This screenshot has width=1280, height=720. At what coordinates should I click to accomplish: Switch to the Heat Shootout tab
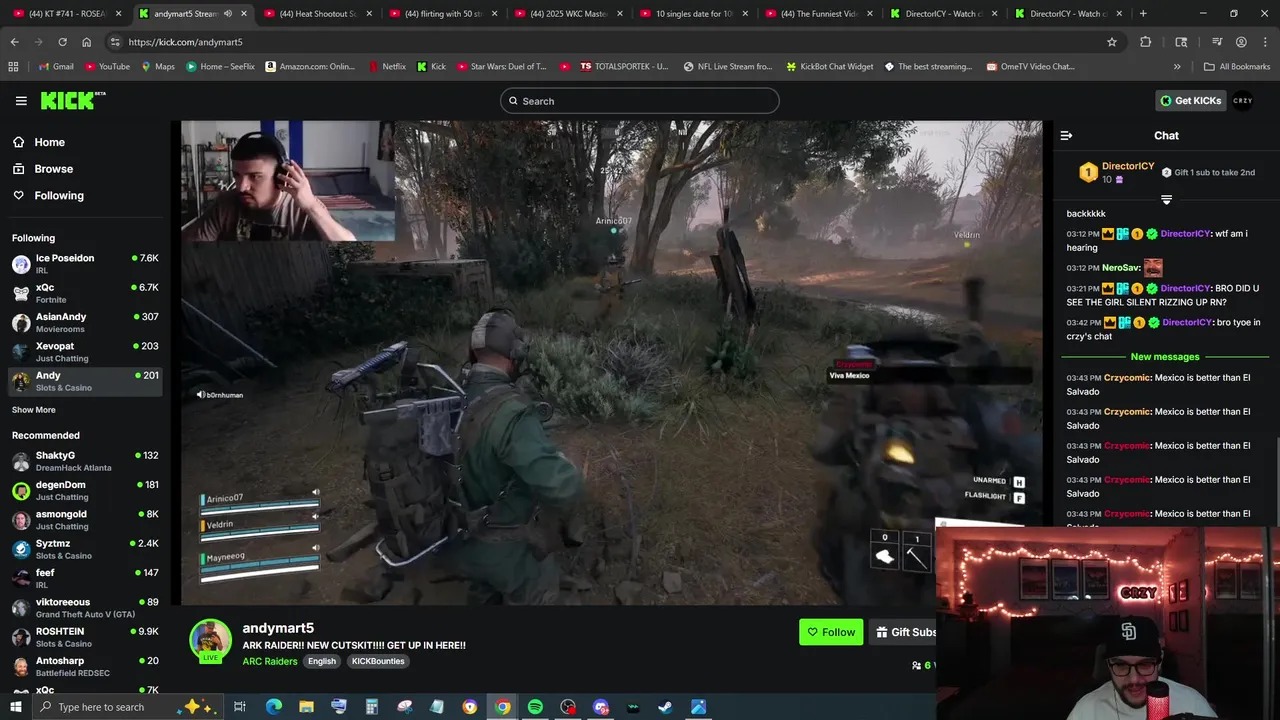coord(317,14)
